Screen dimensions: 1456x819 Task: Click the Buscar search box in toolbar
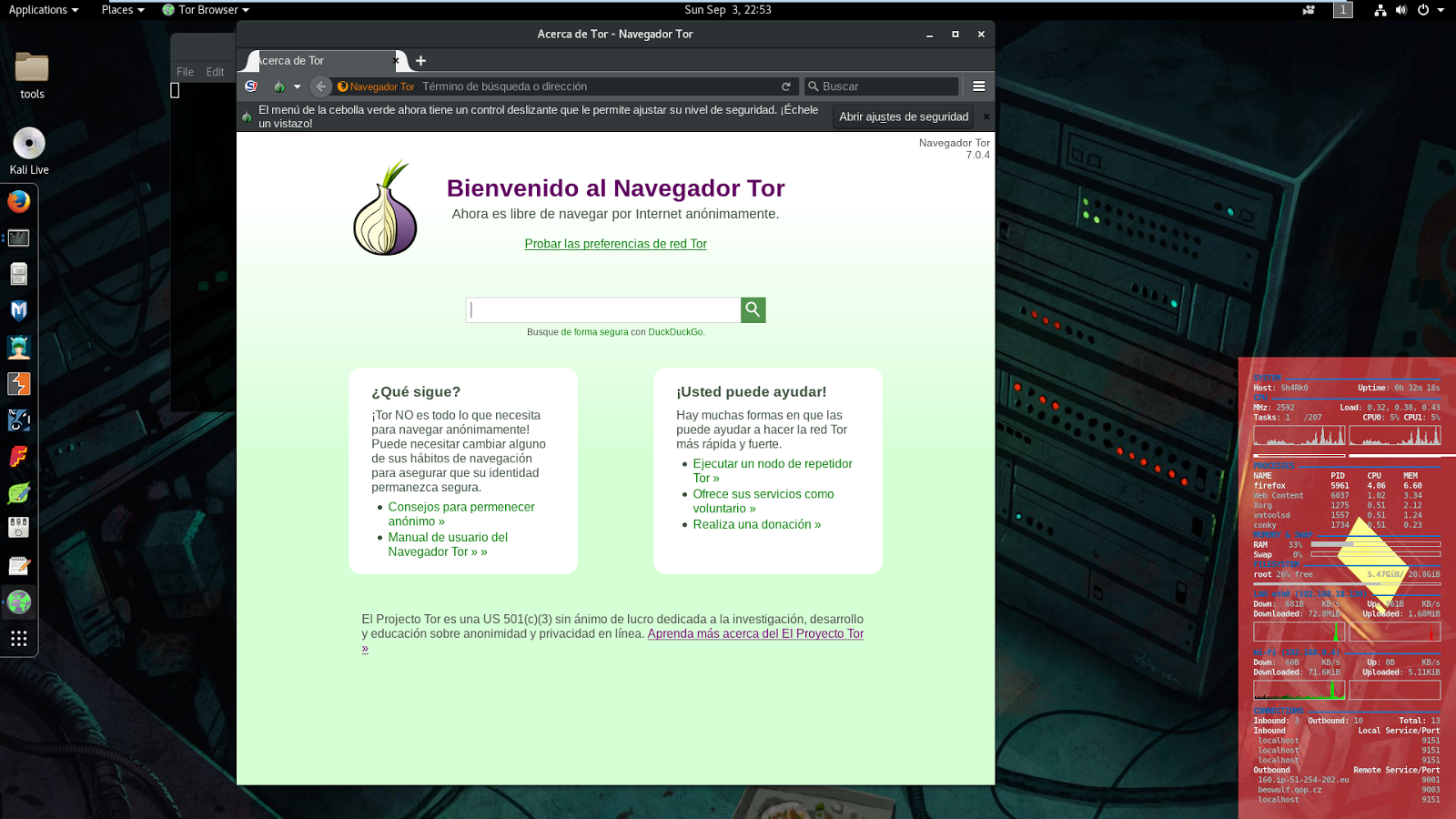point(881,86)
